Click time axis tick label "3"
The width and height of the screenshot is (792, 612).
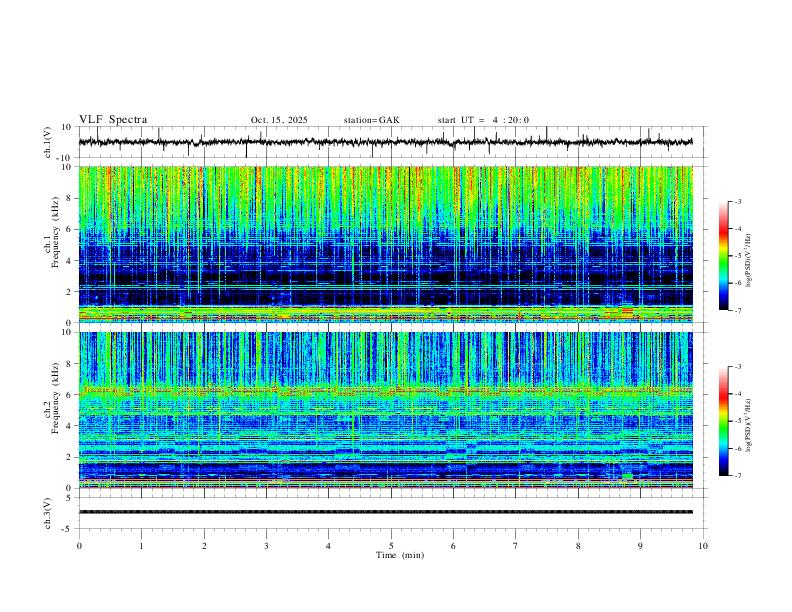pyautogui.click(x=266, y=546)
